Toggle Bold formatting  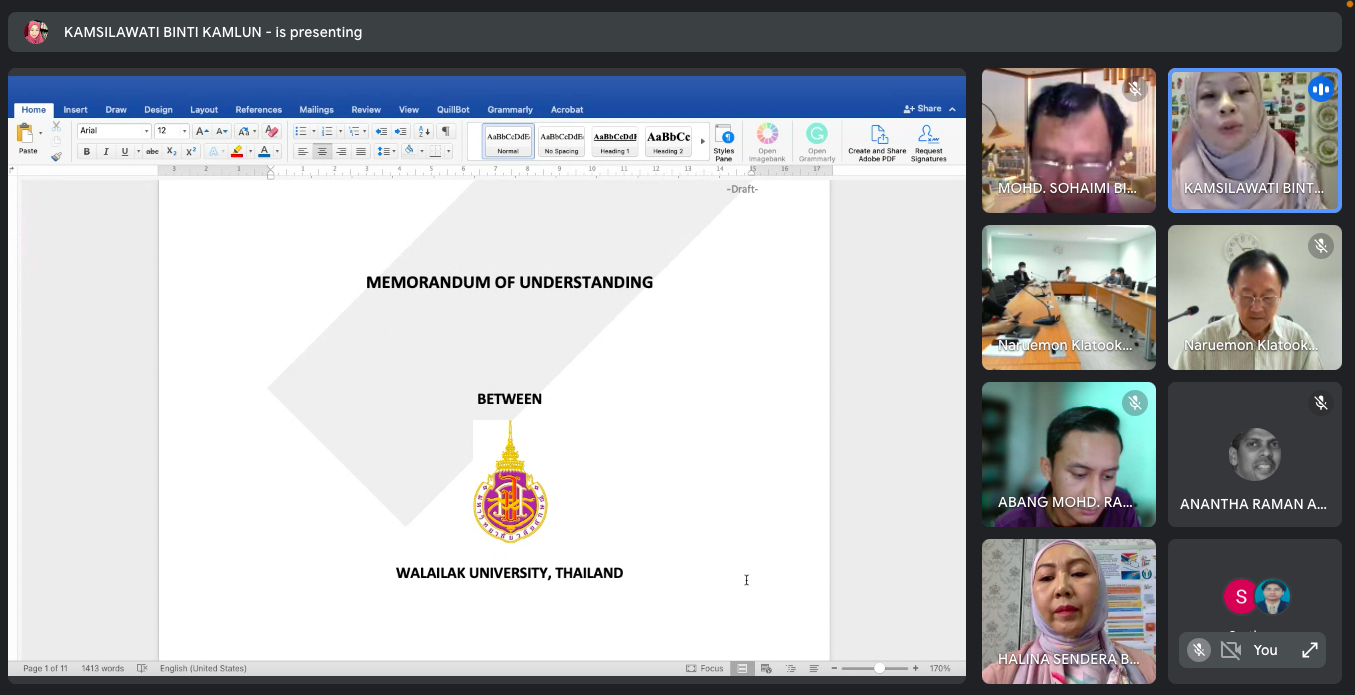pos(87,152)
